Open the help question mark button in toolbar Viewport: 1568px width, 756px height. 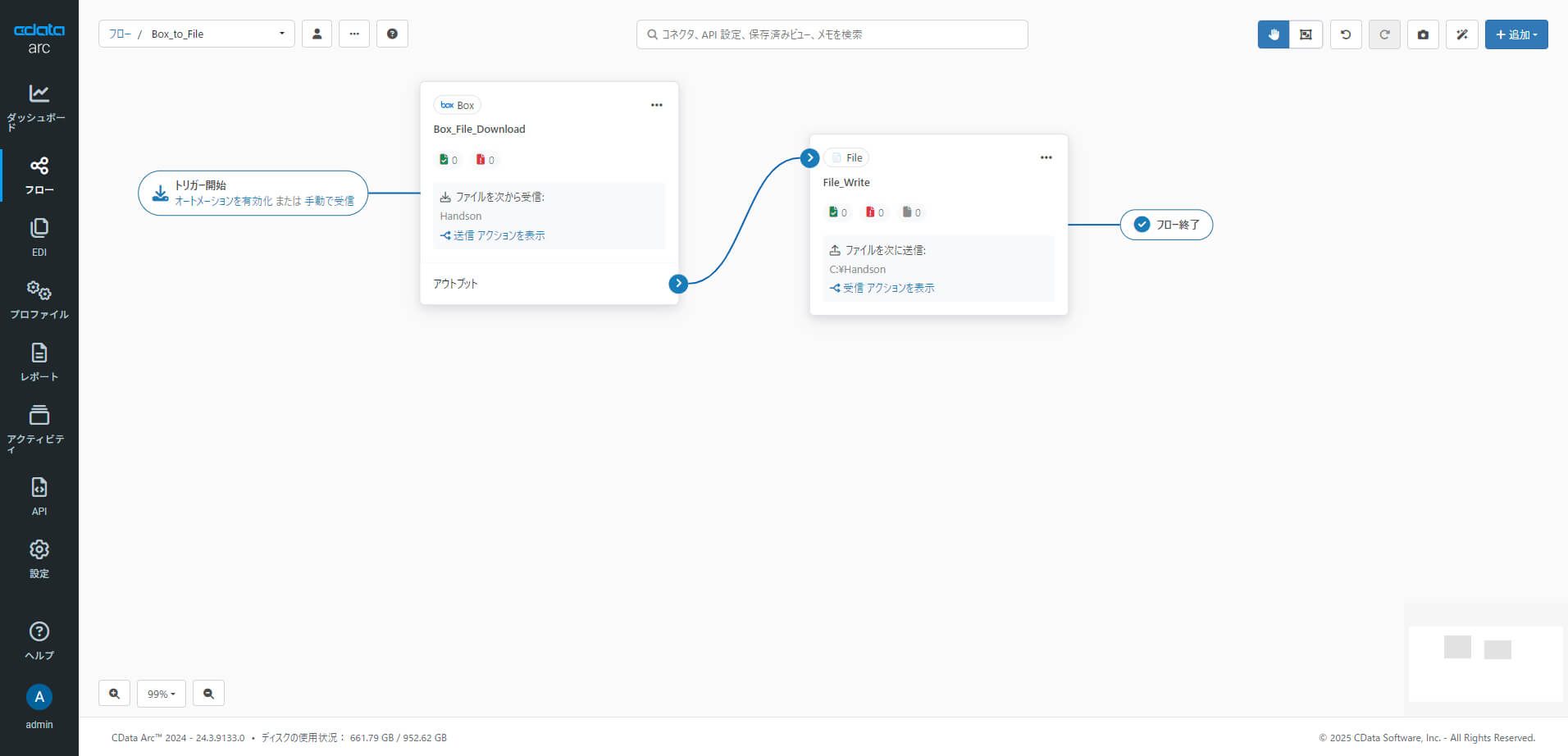pyautogui.click(x=392, y=34)
